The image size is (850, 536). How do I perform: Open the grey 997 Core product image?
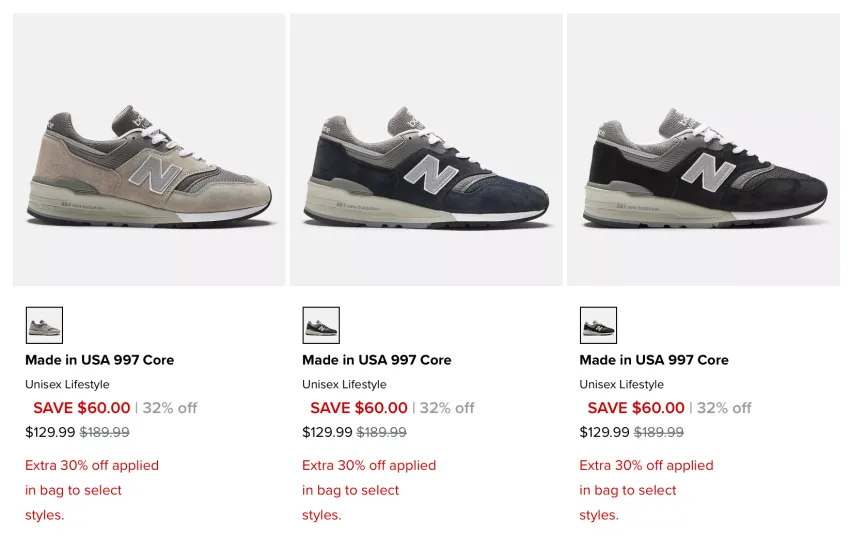[149, 150]
